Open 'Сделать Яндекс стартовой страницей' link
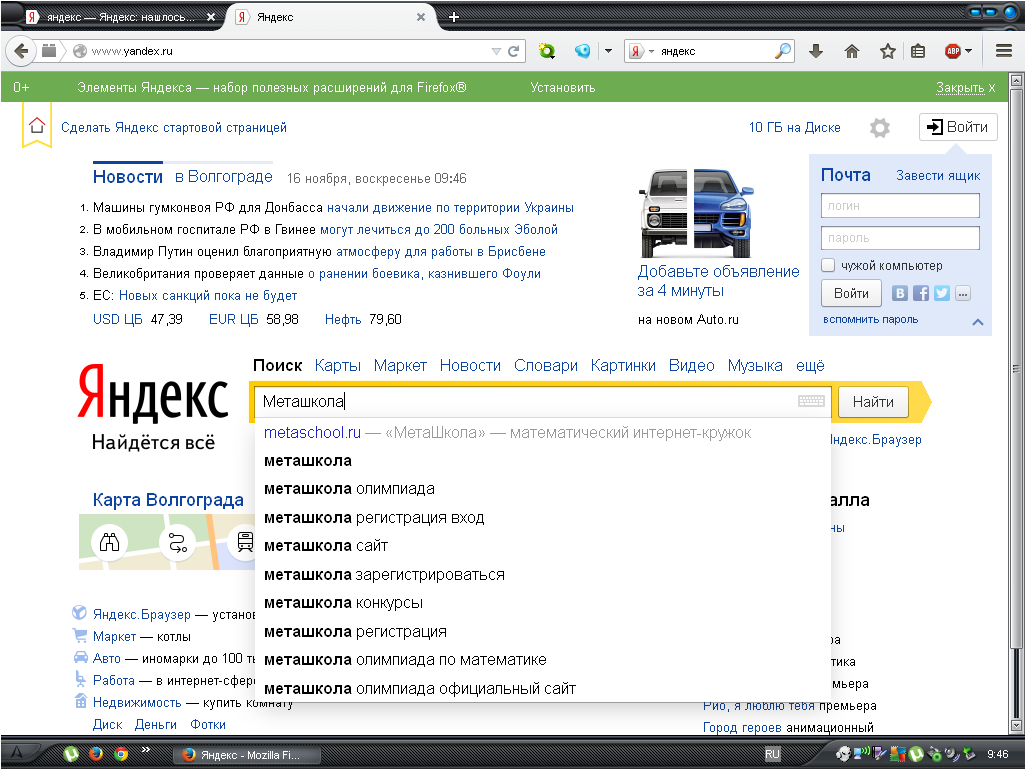 click(x=174, y=127)
